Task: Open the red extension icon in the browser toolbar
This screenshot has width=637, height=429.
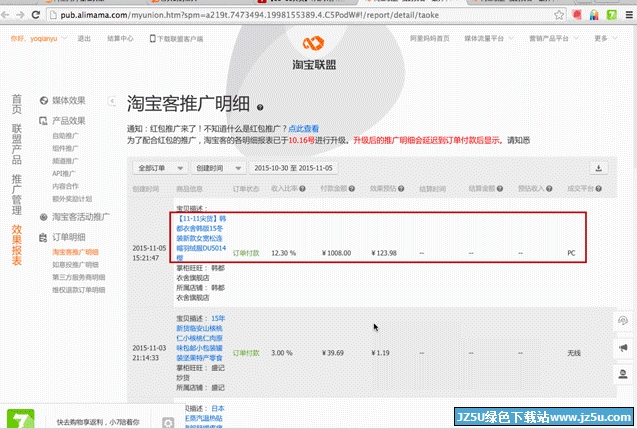Action: [x=577, y=15]
